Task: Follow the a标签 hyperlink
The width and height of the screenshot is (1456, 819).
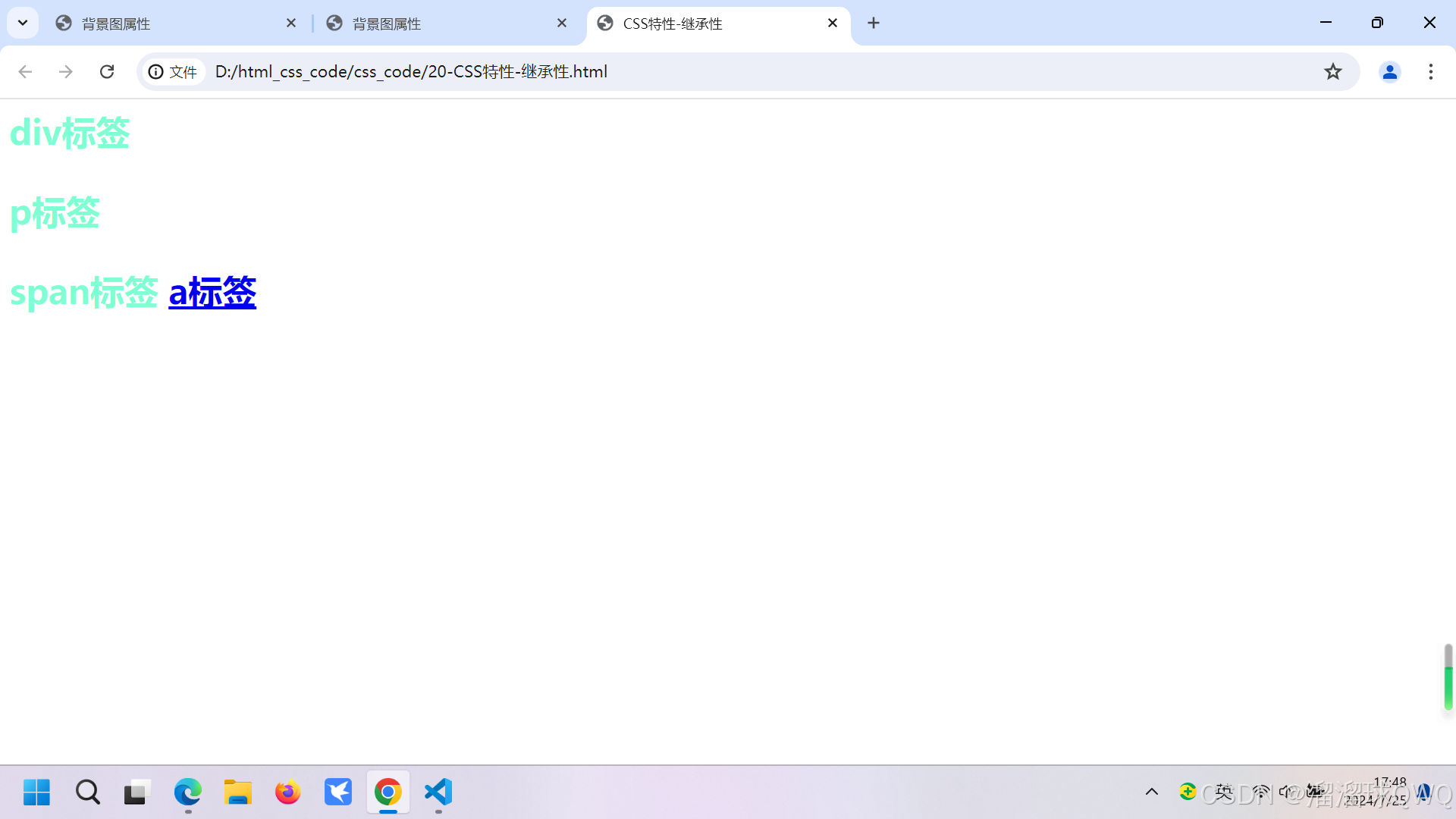Action: tap(212, 293)
